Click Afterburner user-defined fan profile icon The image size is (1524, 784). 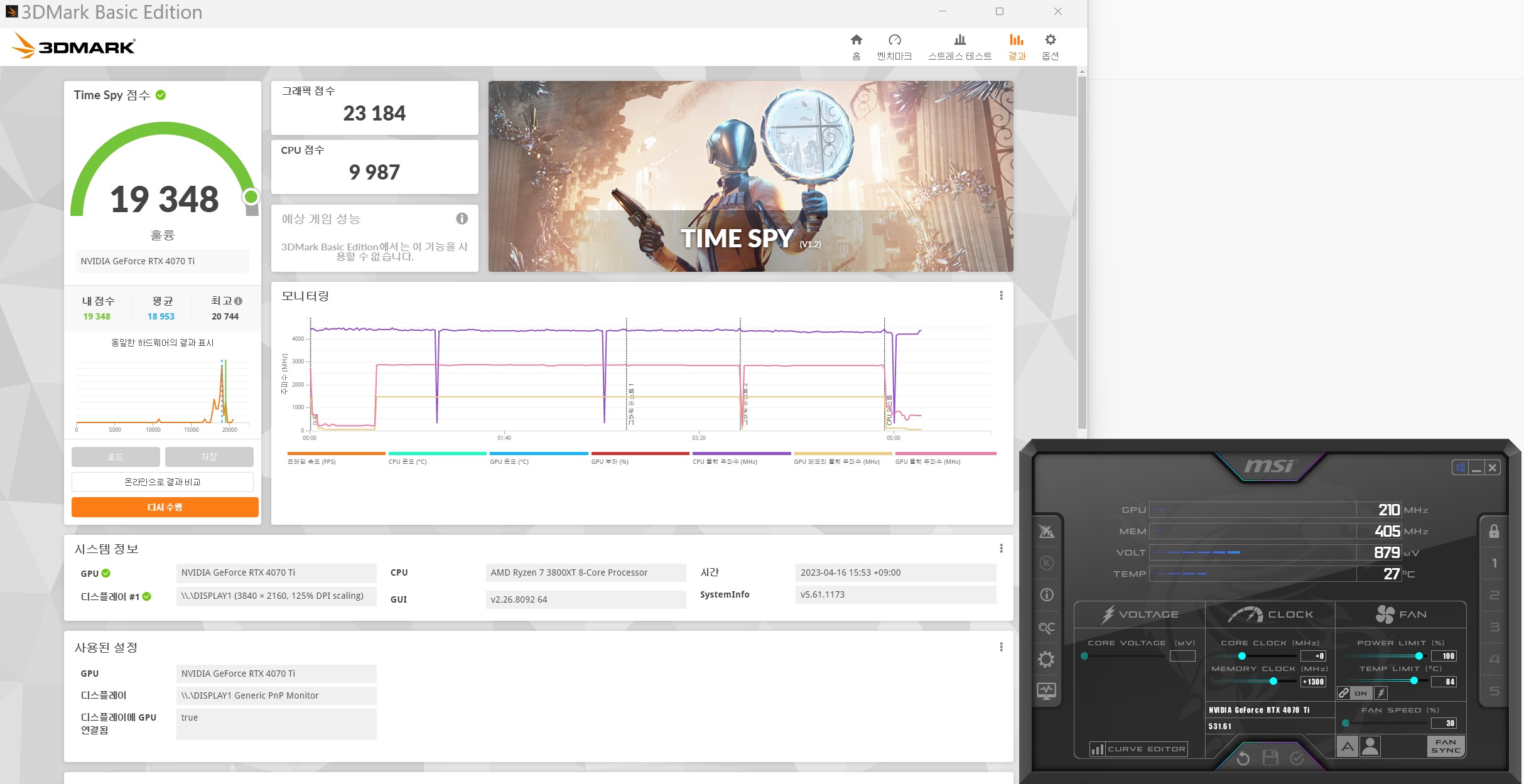[1370, 746]
